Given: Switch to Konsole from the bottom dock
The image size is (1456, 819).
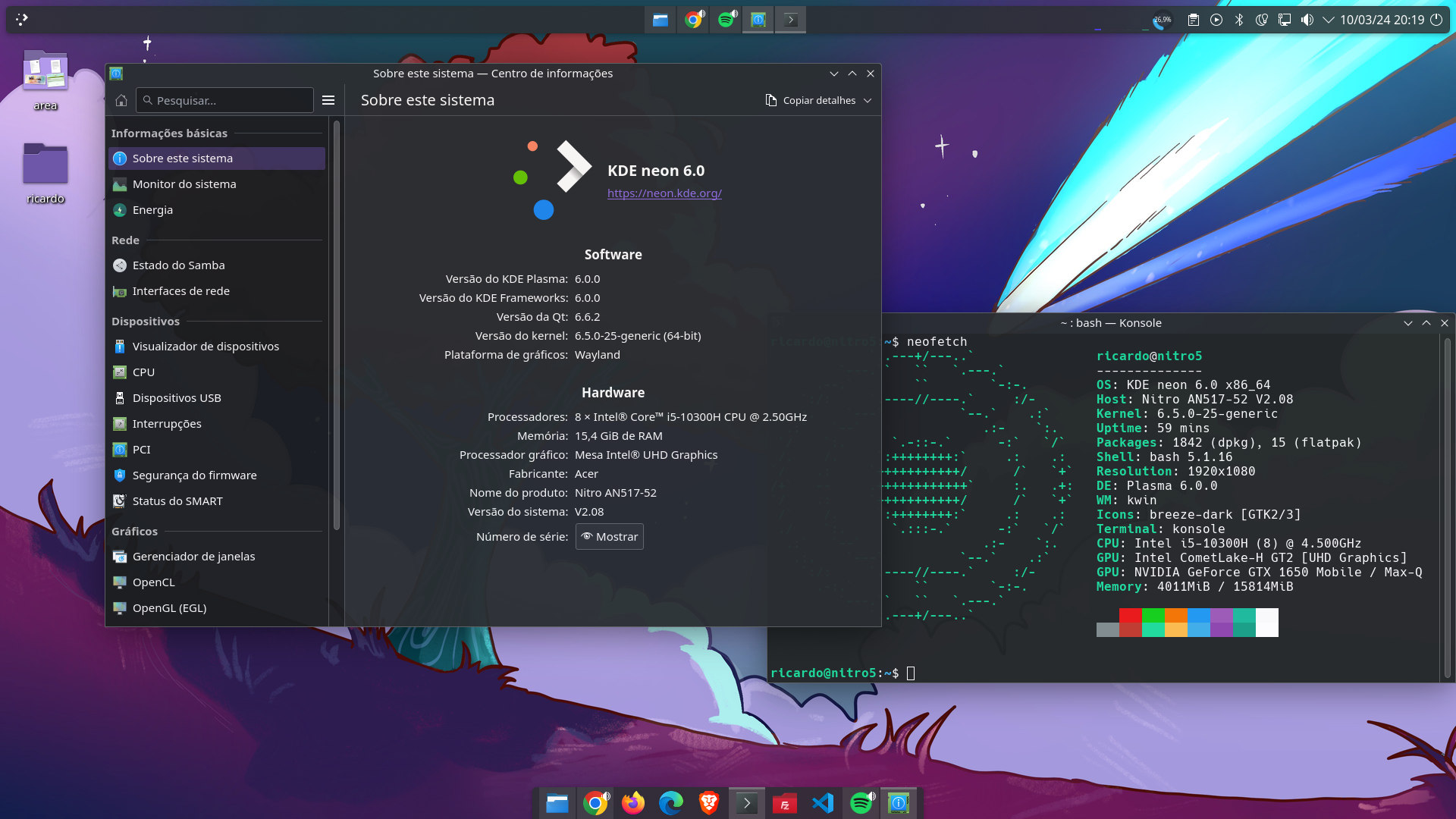Looking at the screenshot, I should (x=747, y=803).
